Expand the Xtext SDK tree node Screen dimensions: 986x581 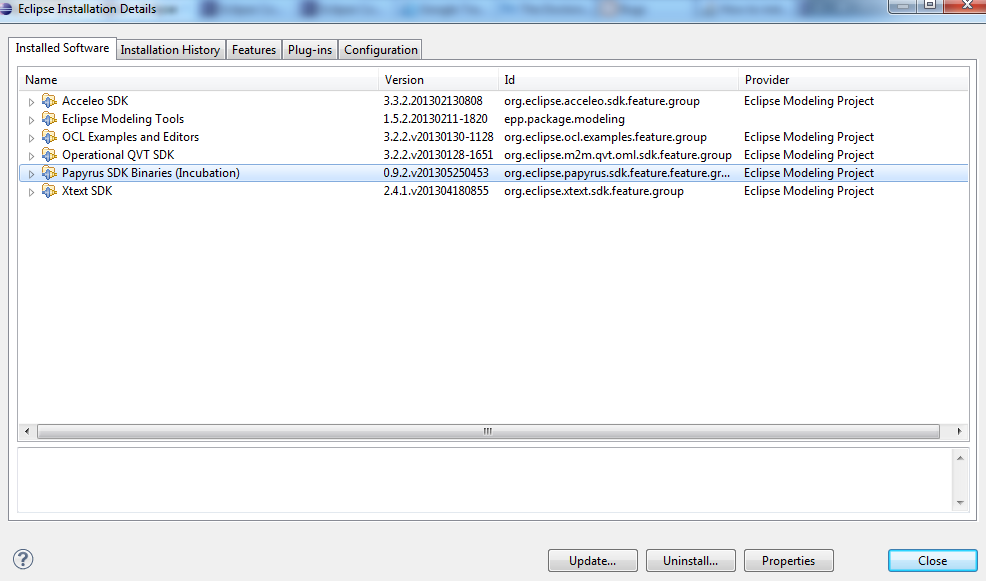tap(31, 192)
